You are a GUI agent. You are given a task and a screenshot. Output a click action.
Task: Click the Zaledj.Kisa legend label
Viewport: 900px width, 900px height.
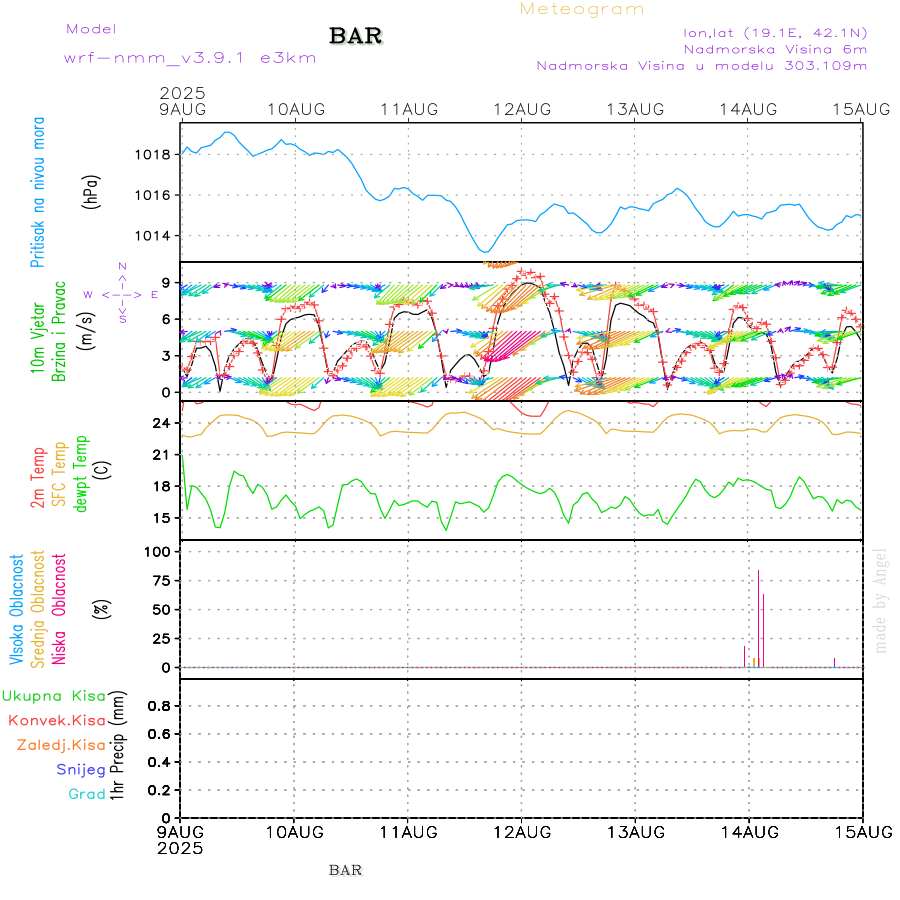click(61, 745)
